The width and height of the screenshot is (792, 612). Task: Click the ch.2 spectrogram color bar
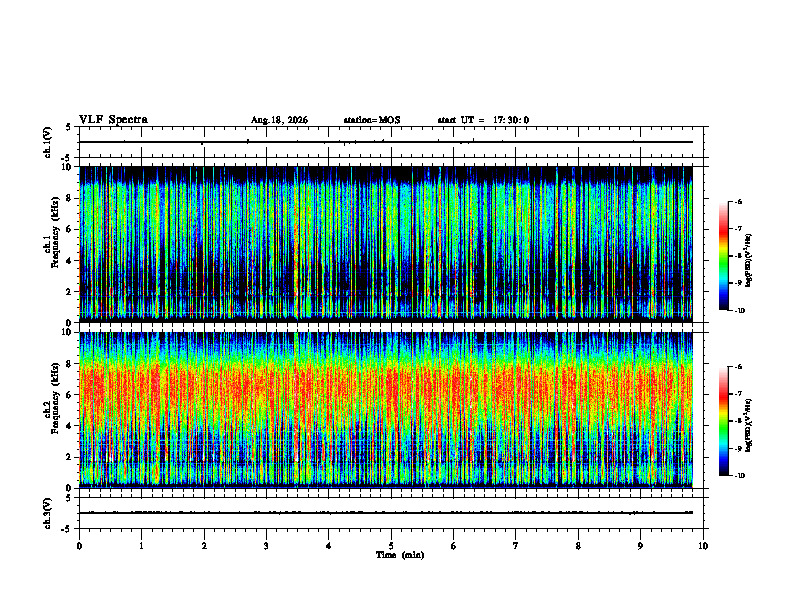click(724, 421)
